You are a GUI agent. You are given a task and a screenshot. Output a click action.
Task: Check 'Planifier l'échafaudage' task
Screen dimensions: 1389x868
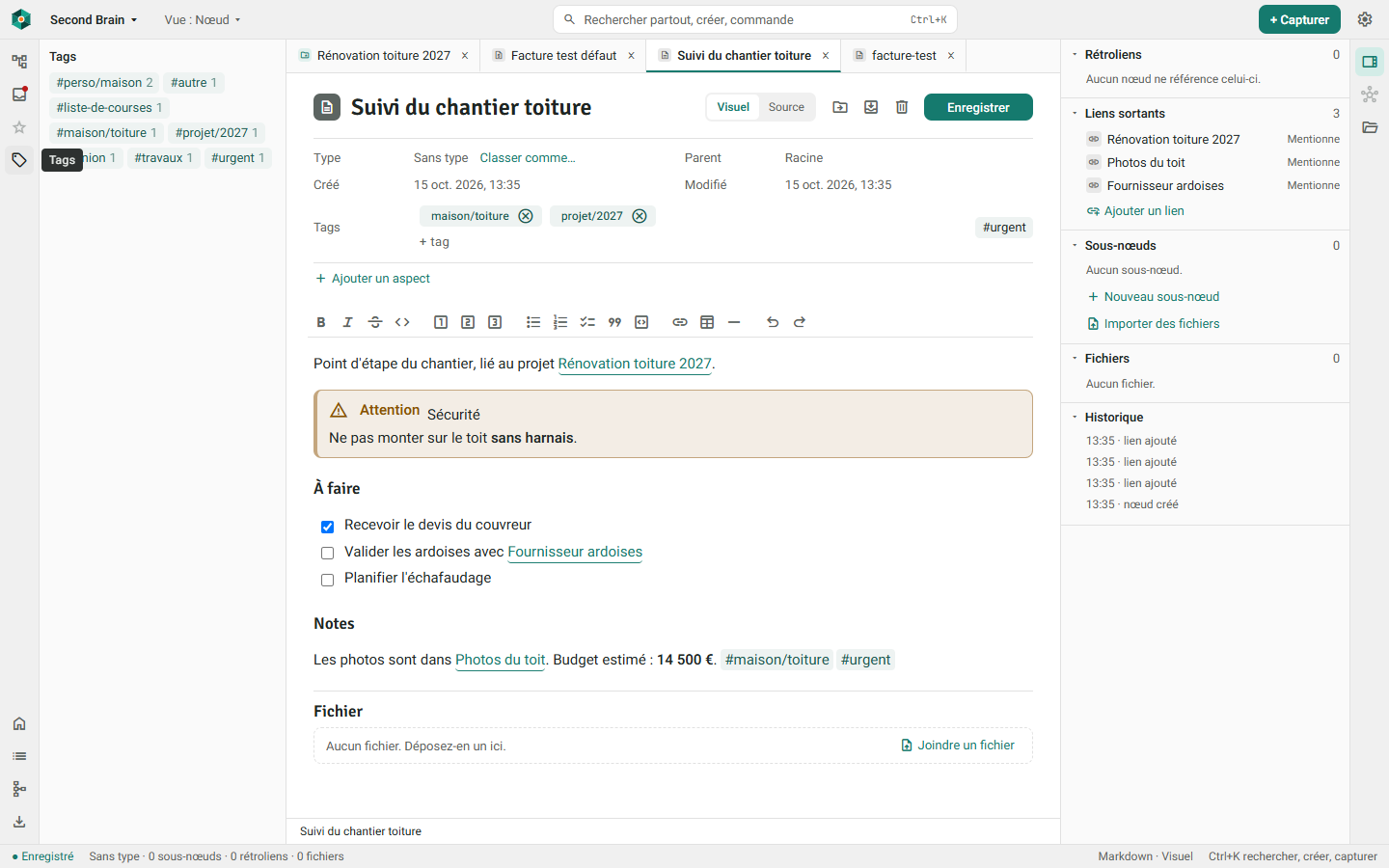click(327, 580)
